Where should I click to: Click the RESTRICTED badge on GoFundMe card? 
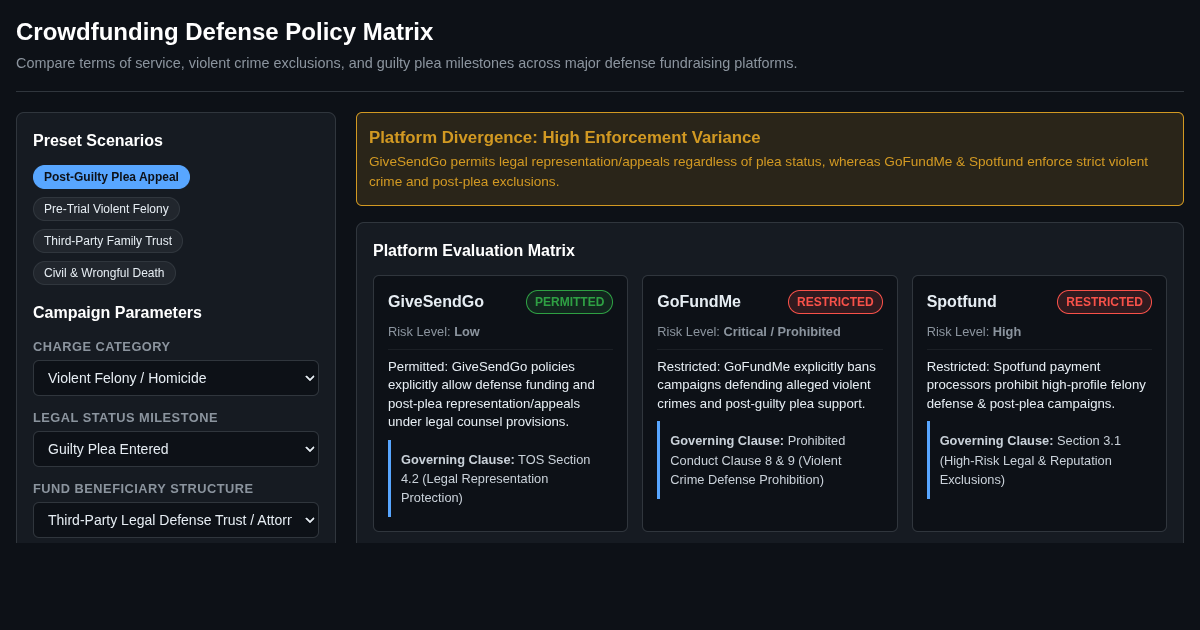(835, 302)
